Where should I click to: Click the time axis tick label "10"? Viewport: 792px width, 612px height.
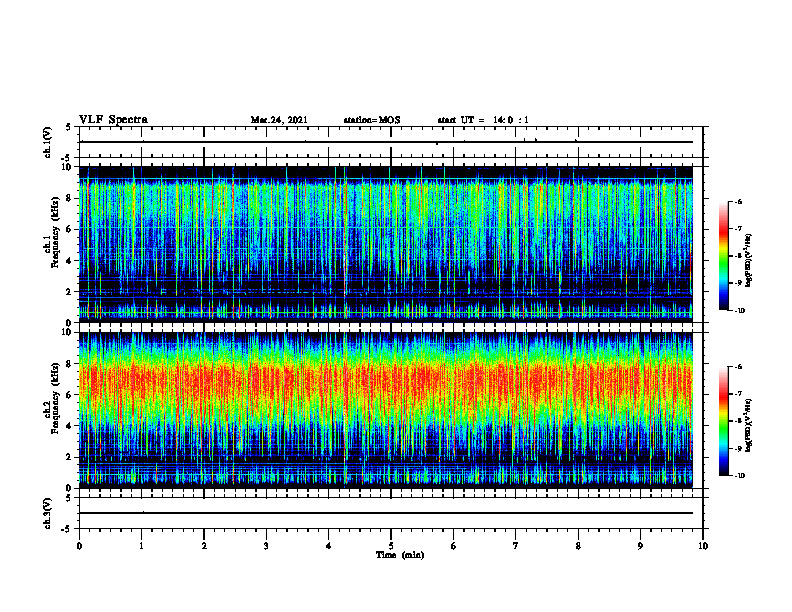coord(703,546)
